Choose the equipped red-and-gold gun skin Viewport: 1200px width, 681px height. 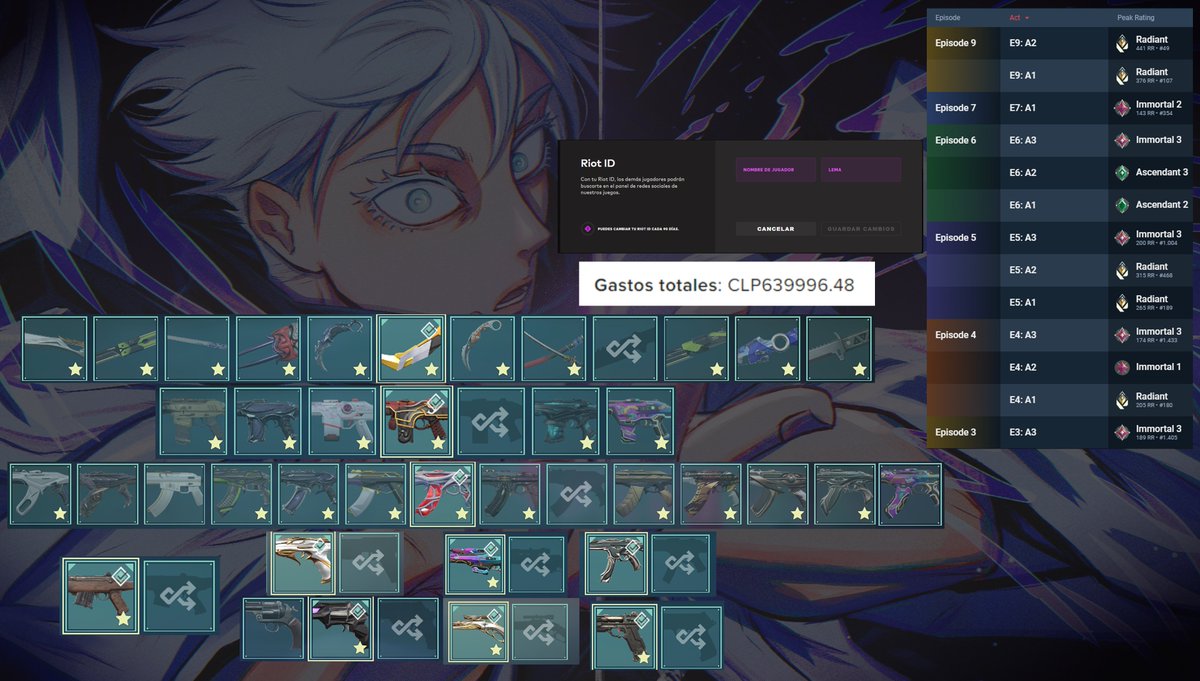point(417,420)
